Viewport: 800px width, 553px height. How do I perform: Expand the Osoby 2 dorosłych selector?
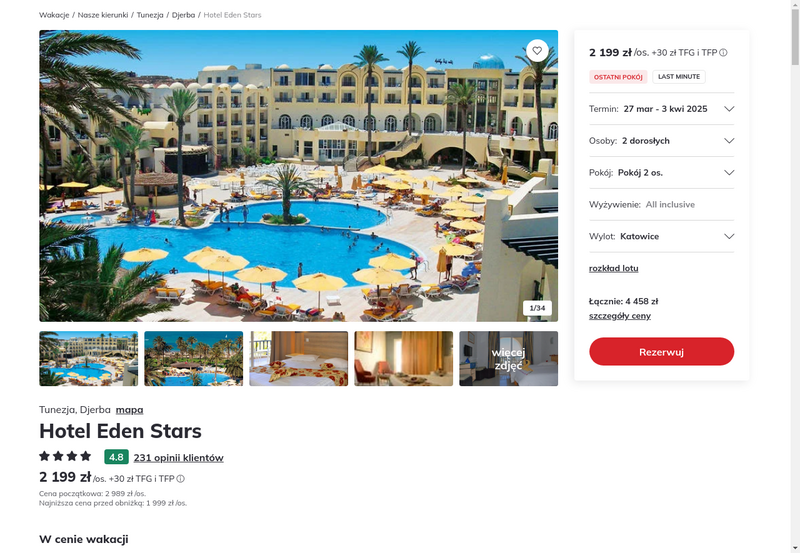661,141
